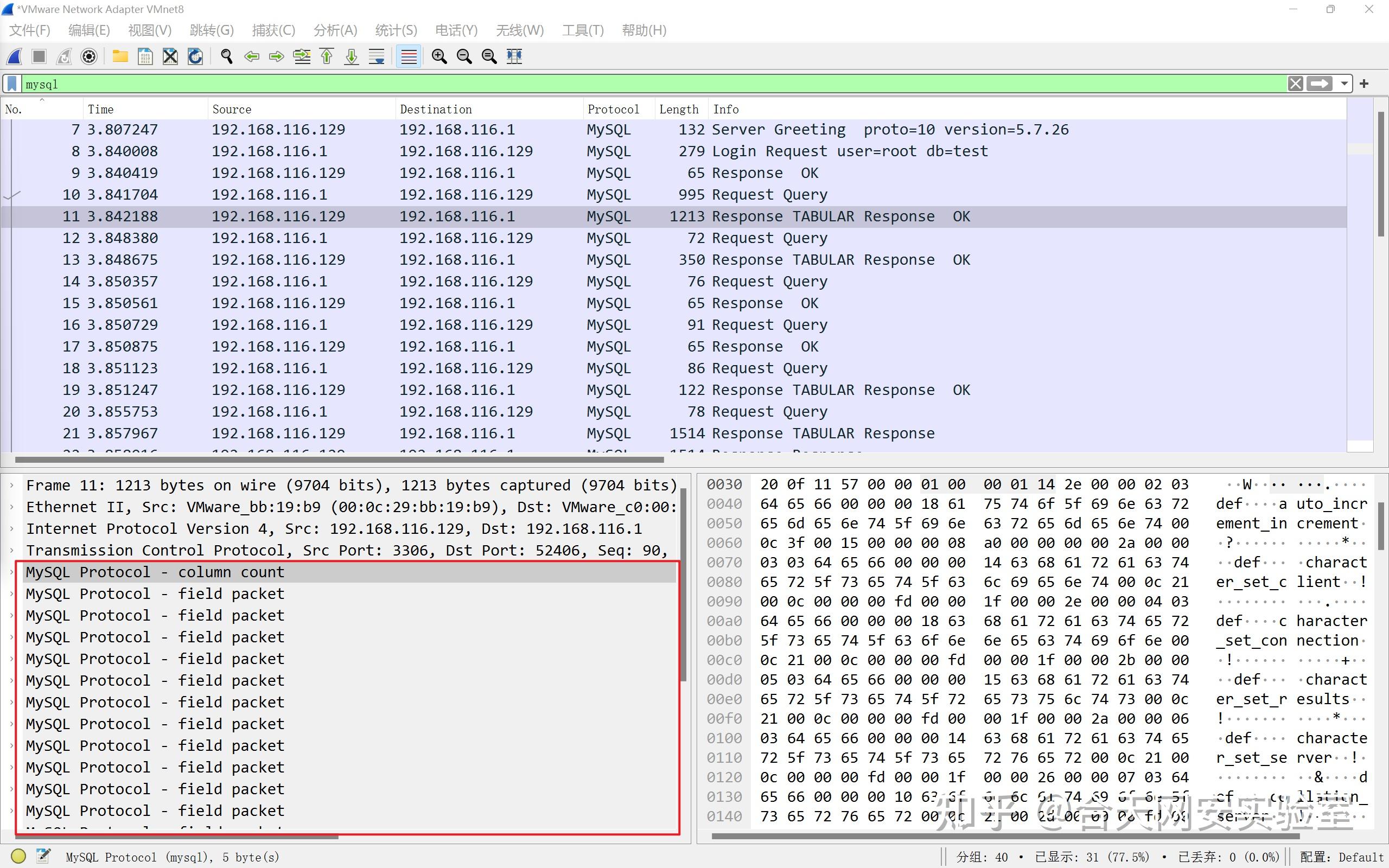
Task: Zoom in on packet list text
Action: coord(439,56)
